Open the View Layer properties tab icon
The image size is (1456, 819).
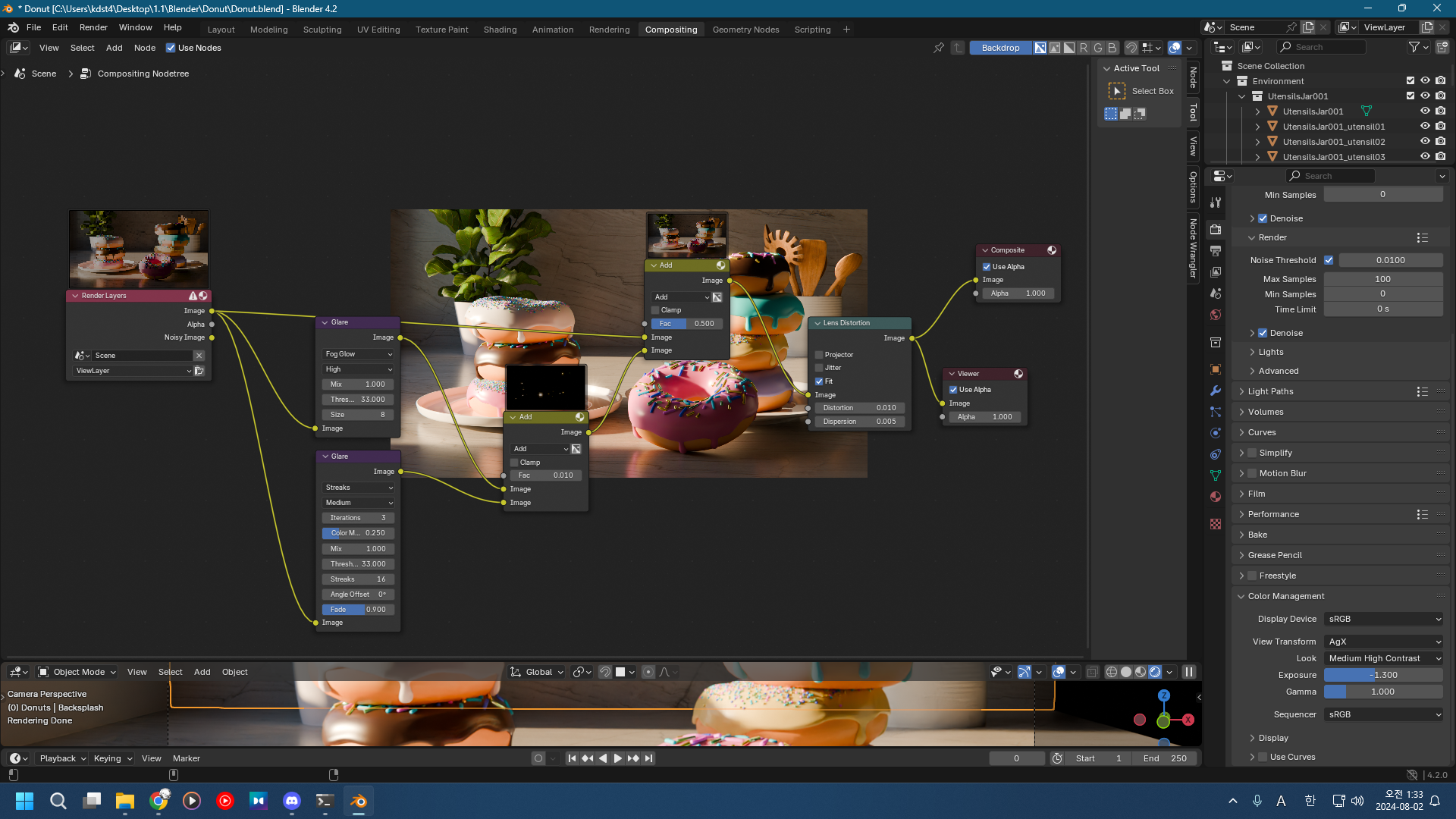(1216, 271)
